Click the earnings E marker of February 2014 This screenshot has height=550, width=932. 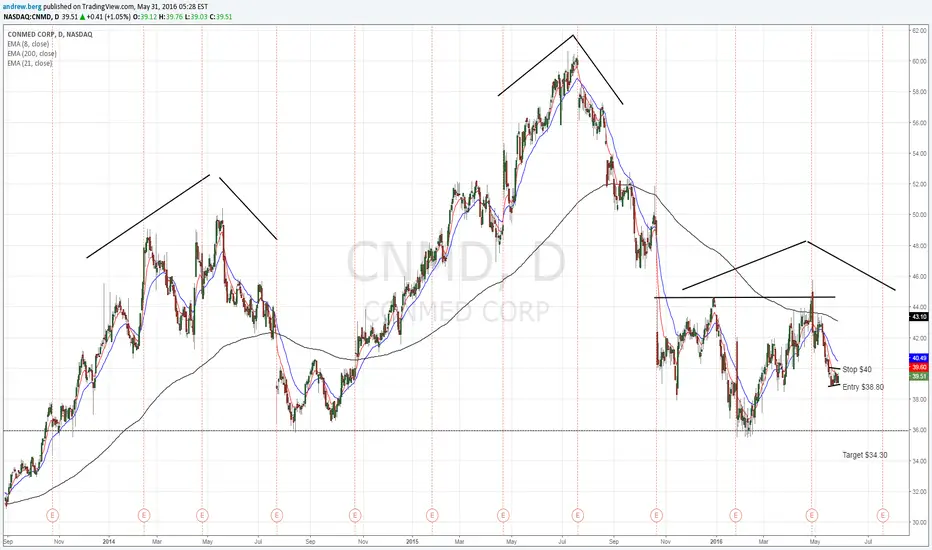click(x=144, y=515)
